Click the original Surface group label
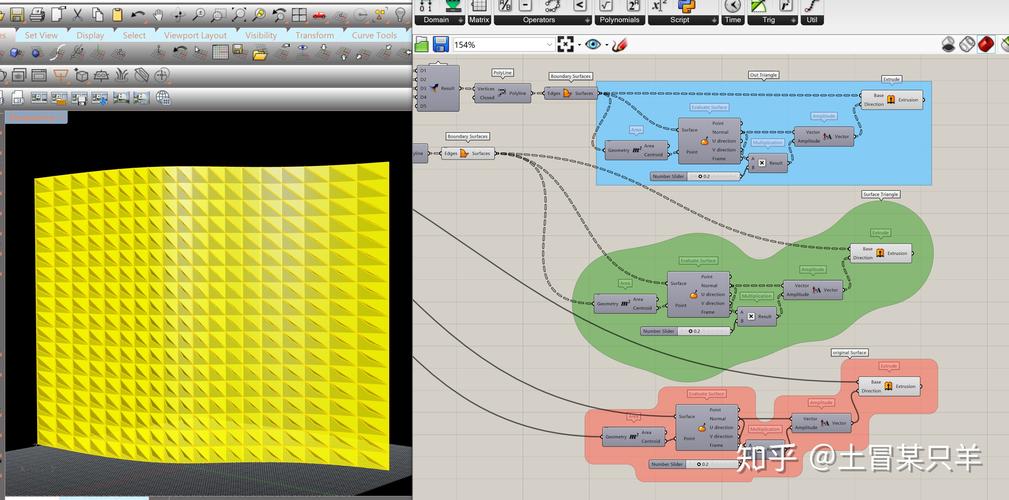 [x=849, y=353]
